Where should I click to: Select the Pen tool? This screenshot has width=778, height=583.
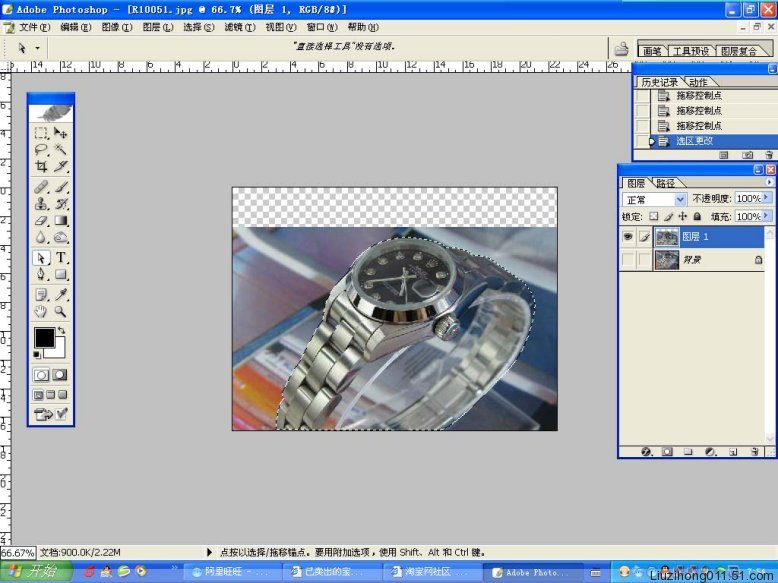coord(41,274)
